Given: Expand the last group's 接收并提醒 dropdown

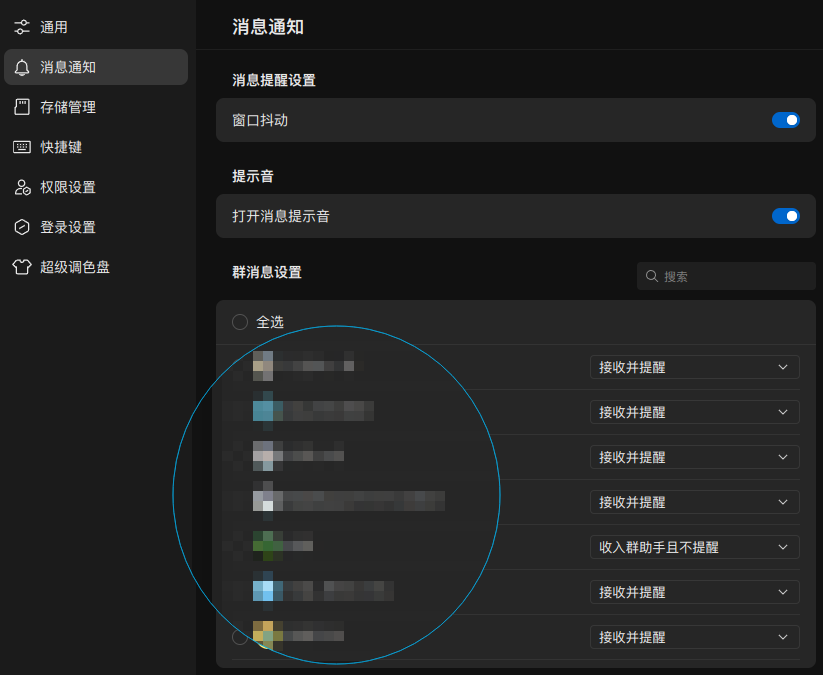Looking at the screenshot, I should pos(694,637).
